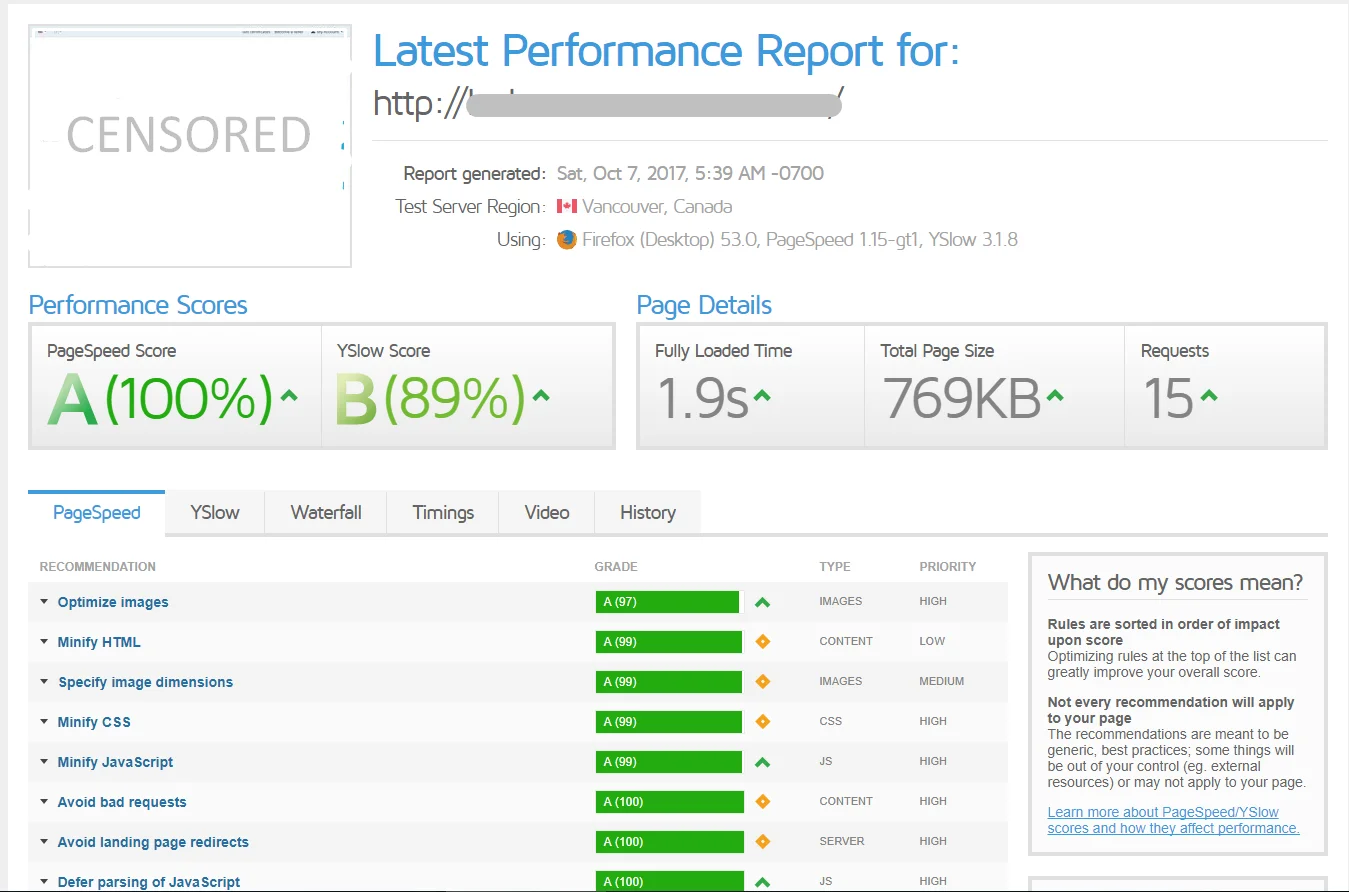Image resolution: width=1349 pixels, height=892 pixels.
Task: Switch to the YSlow tab
Action: (x=215, y=513)
